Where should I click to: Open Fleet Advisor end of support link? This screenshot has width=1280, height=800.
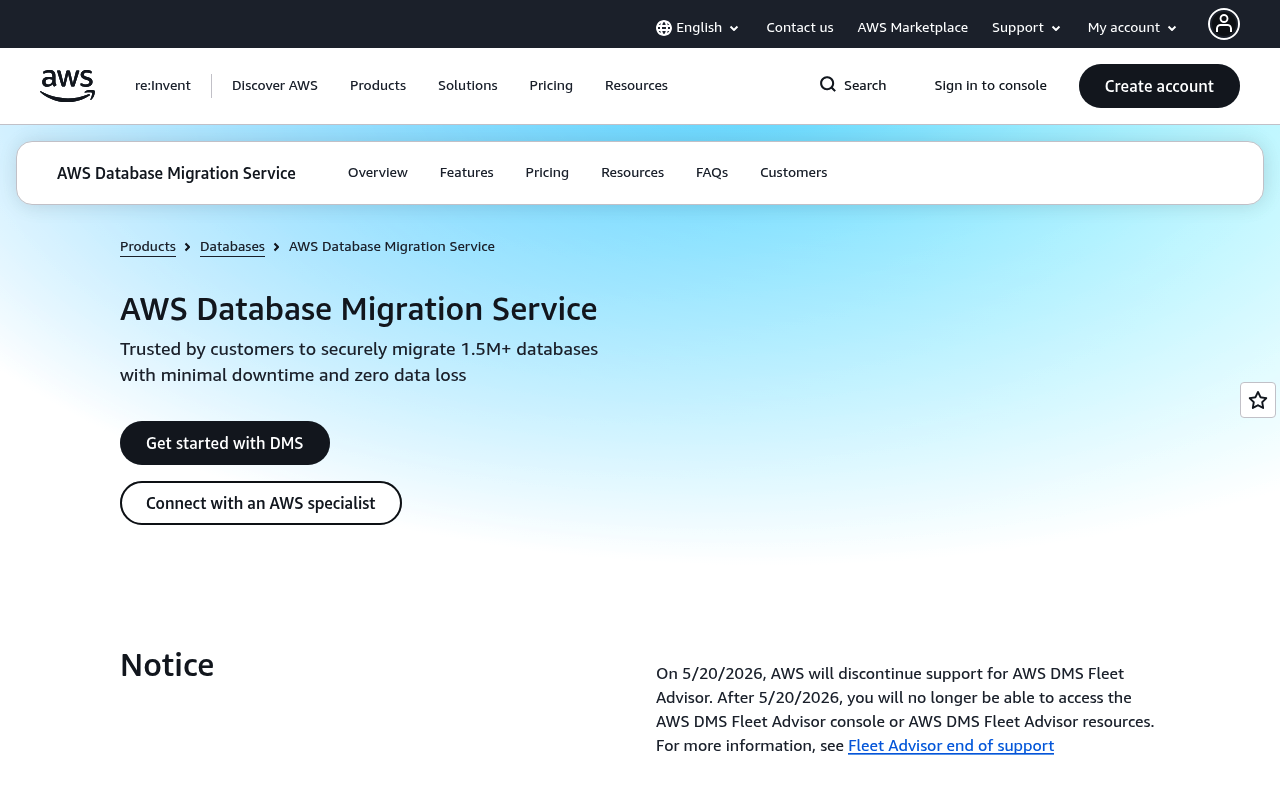951,746
